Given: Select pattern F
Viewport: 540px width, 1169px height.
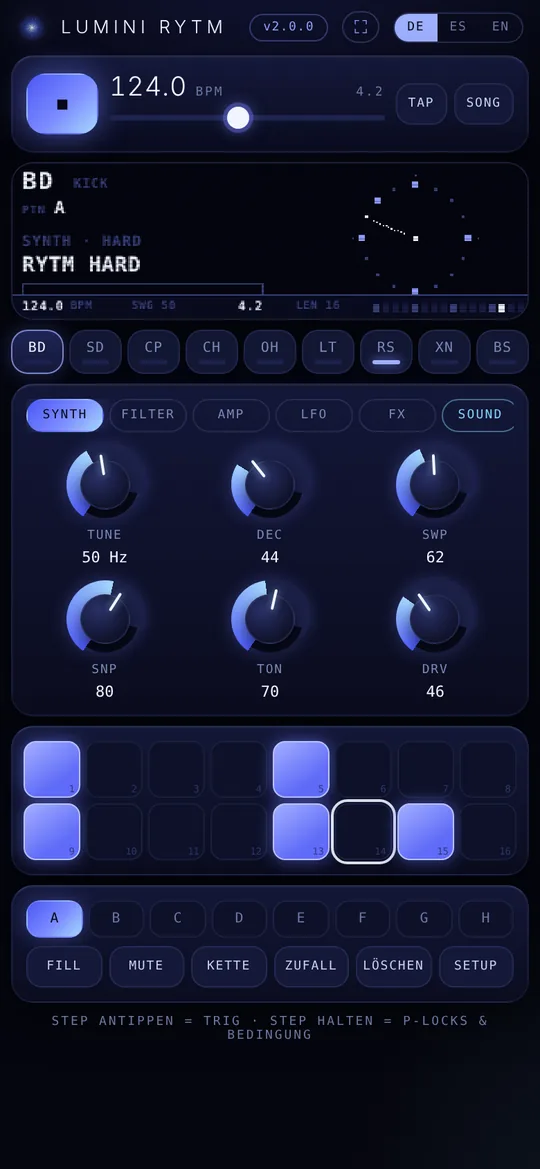Looking at the screenshot, I should tap(362, 918).
